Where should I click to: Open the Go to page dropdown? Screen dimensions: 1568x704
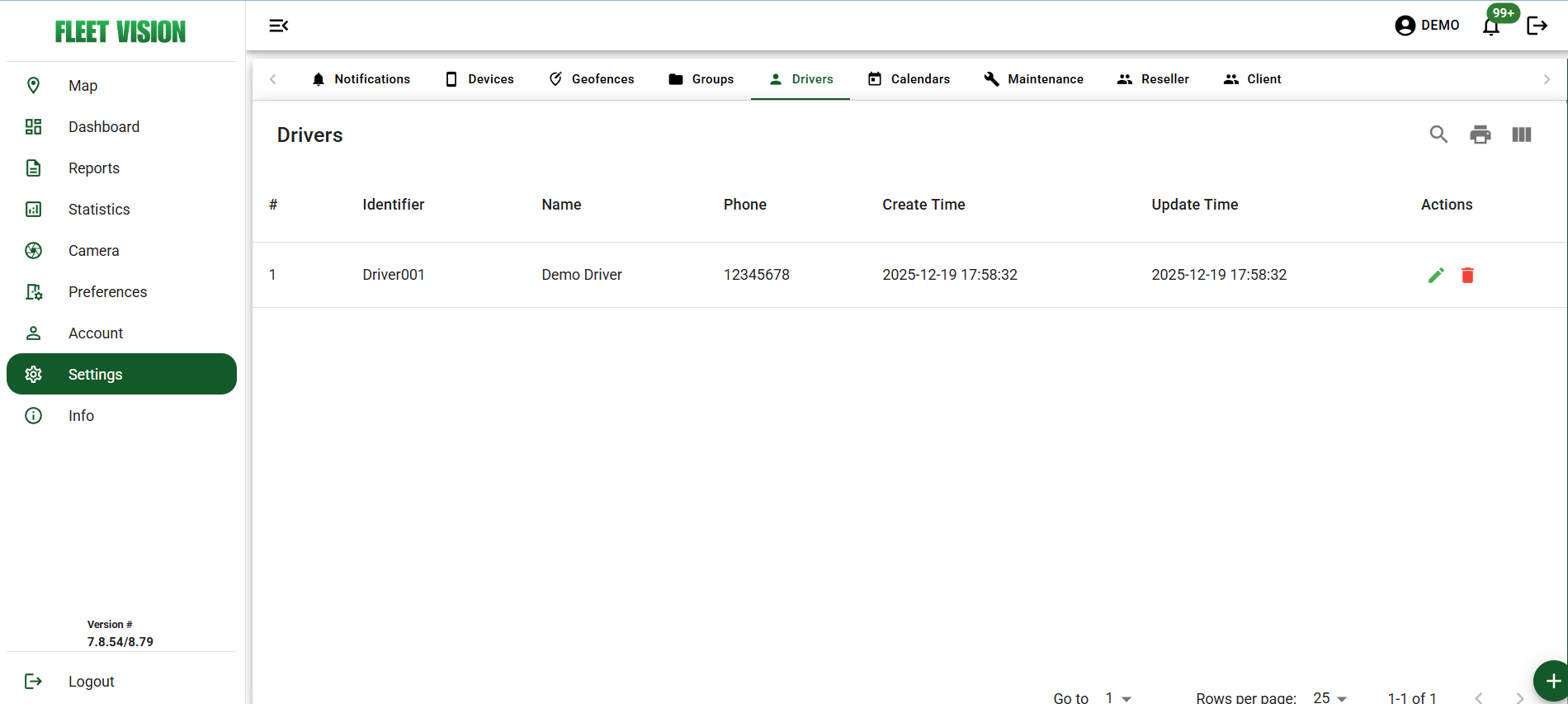click(1118, 697)
